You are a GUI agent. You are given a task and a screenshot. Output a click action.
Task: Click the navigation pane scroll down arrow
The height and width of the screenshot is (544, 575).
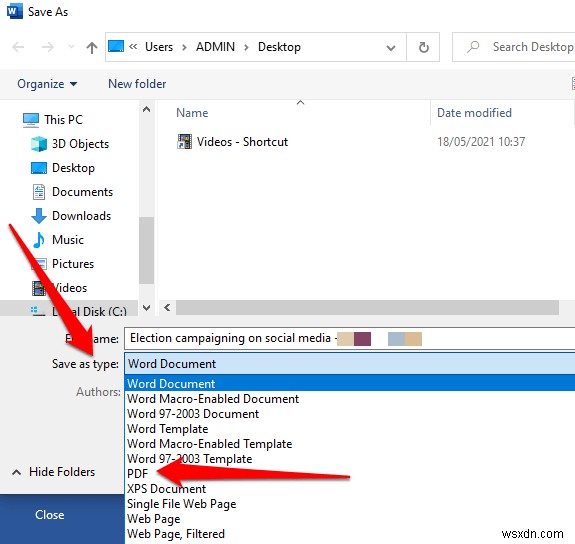(146, 308)
